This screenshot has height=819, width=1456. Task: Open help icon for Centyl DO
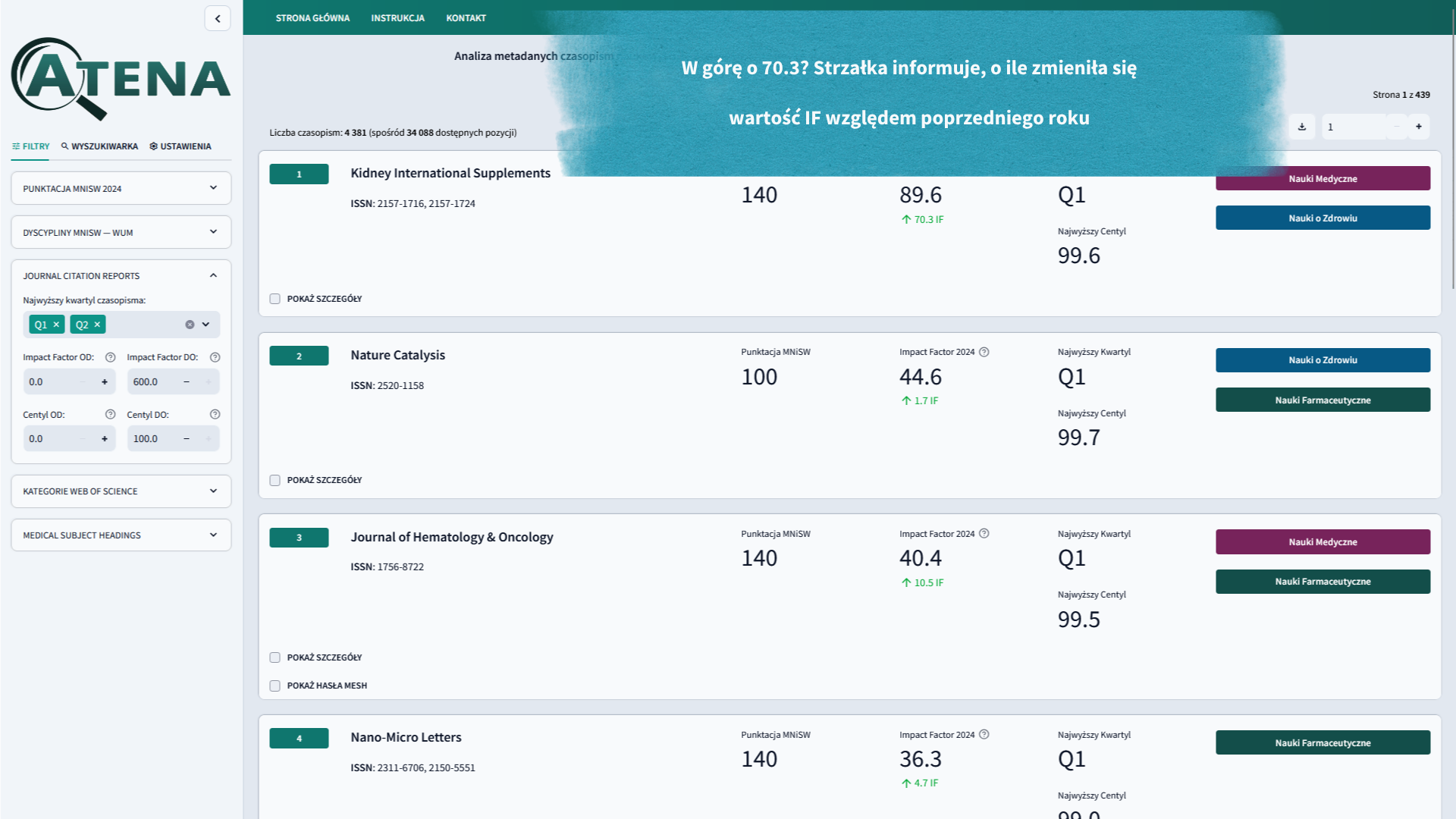[215, 414]
